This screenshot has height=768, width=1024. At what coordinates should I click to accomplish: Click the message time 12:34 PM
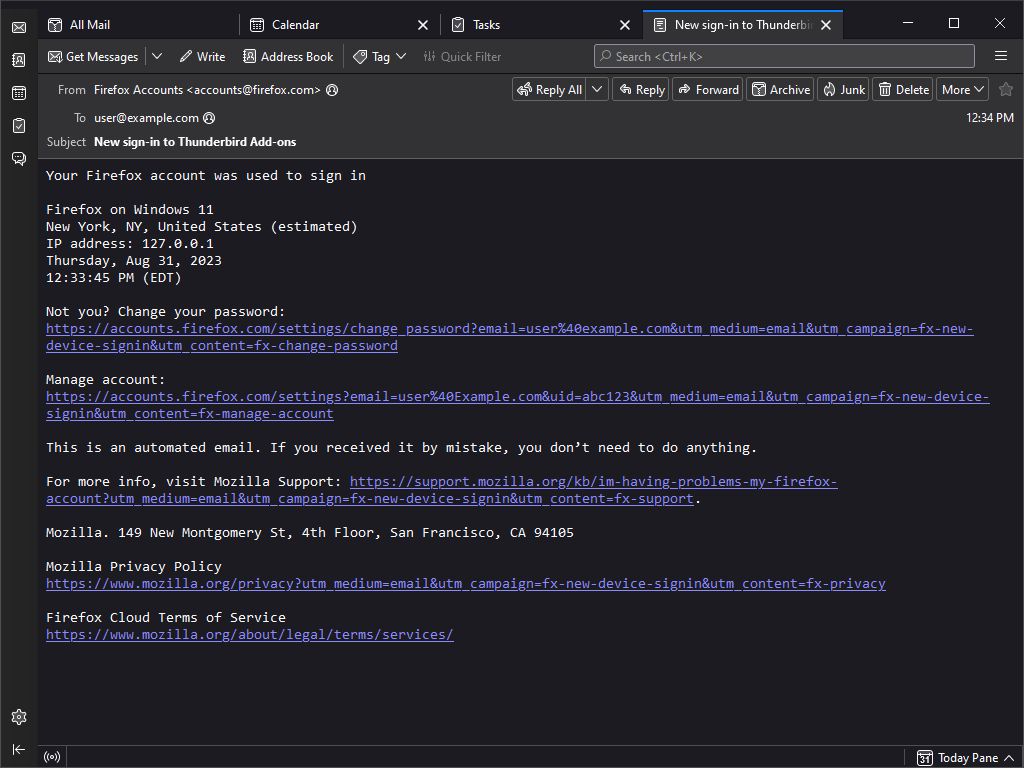(x=989, y=118)
